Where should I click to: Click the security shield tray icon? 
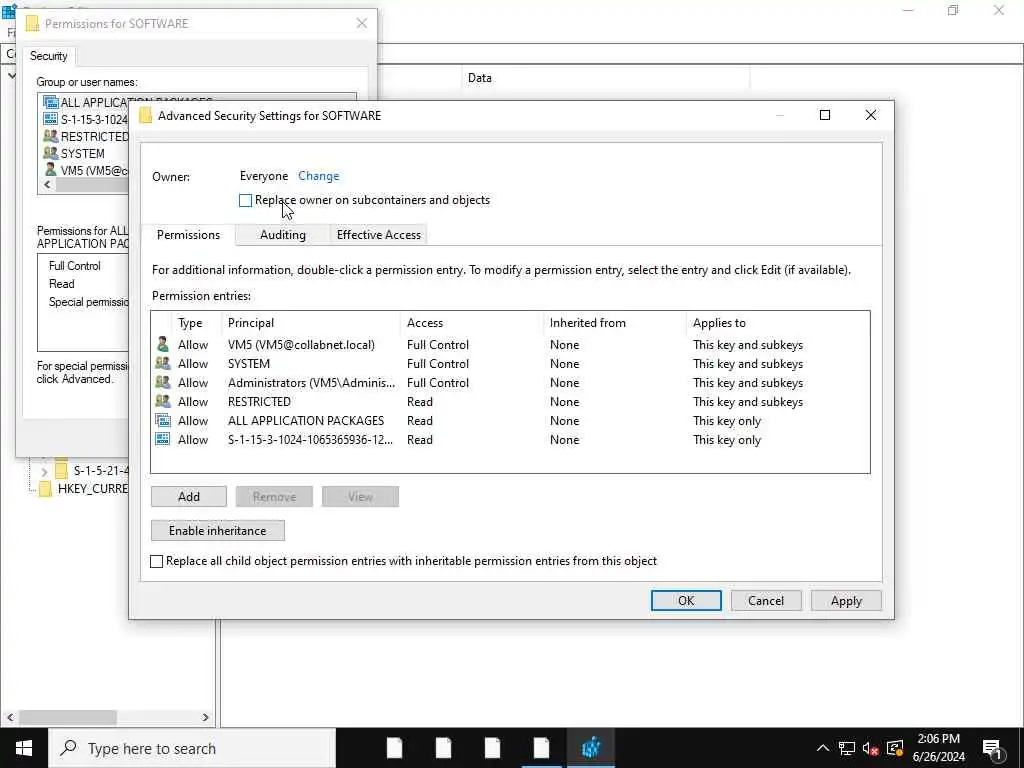click(895, 748)
